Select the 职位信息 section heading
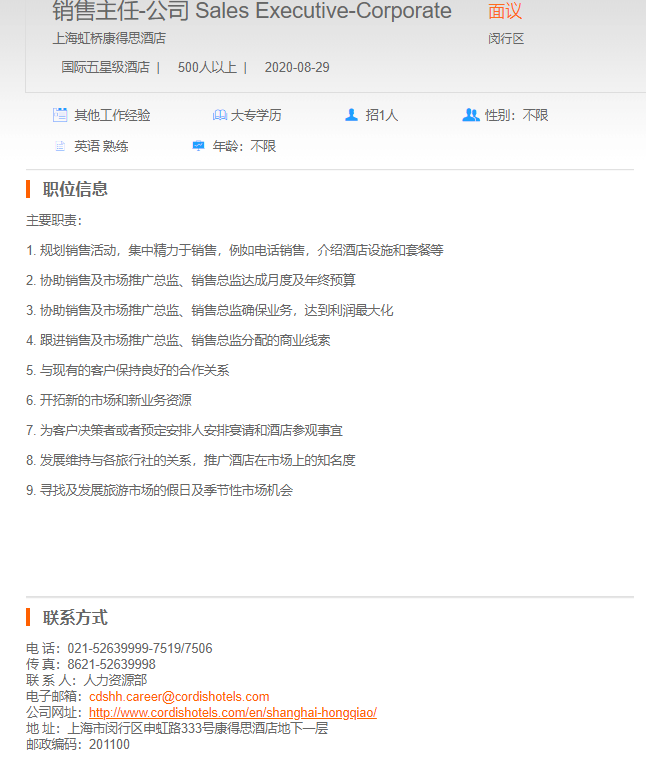Screen dimensions: 646x761 (75, 189)
